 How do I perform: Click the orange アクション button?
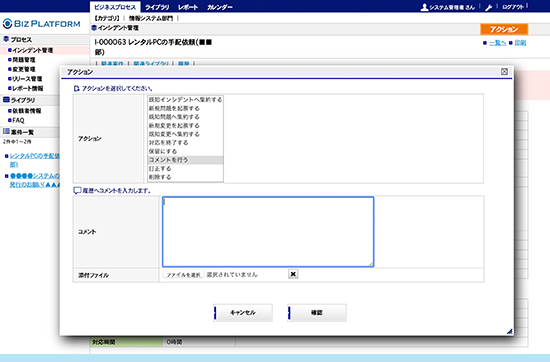(x=504, y=29)
